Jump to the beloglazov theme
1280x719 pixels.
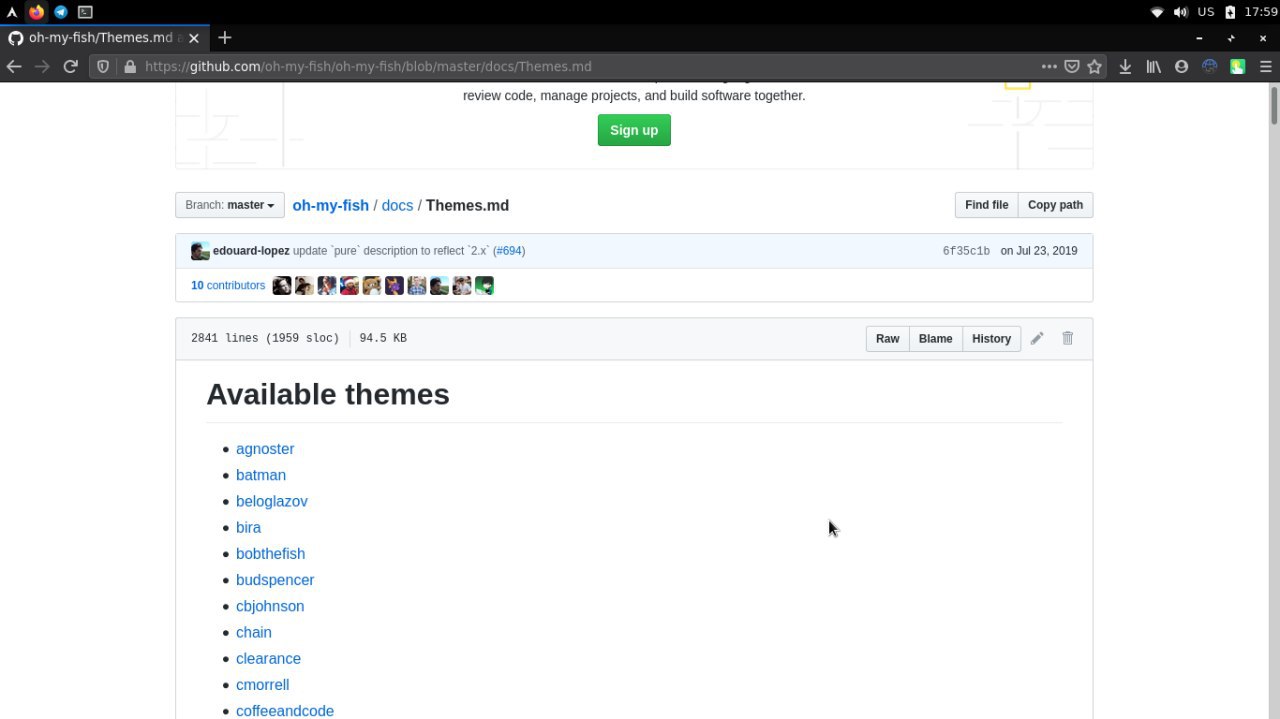(272, 501)
